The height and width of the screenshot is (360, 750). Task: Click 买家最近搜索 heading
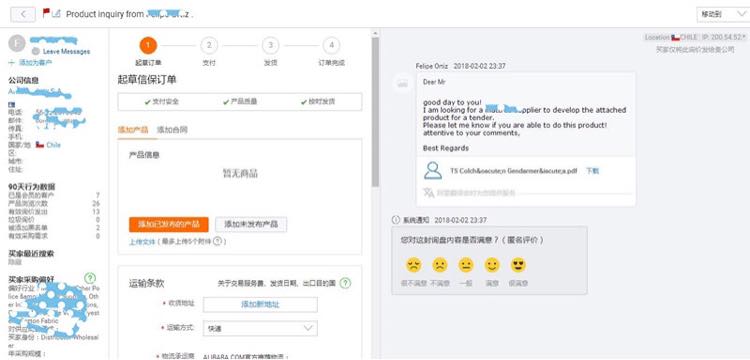(x=32, y=253)
